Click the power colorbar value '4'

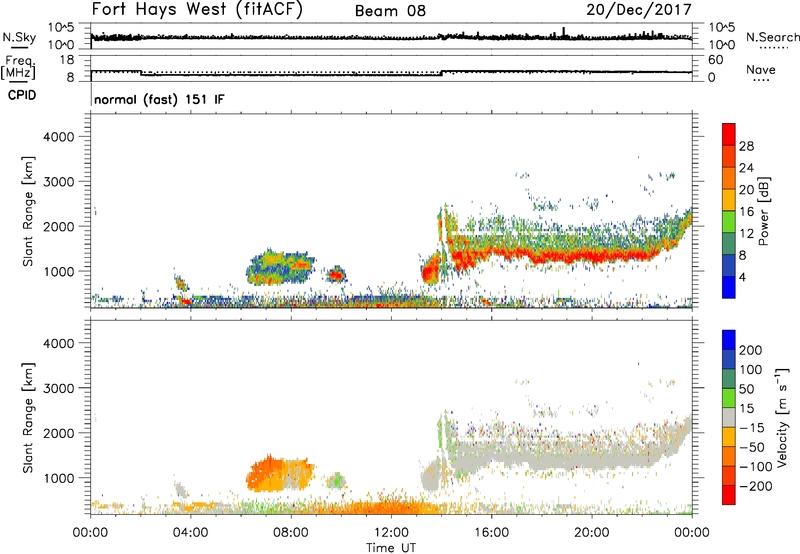point(742,277)
